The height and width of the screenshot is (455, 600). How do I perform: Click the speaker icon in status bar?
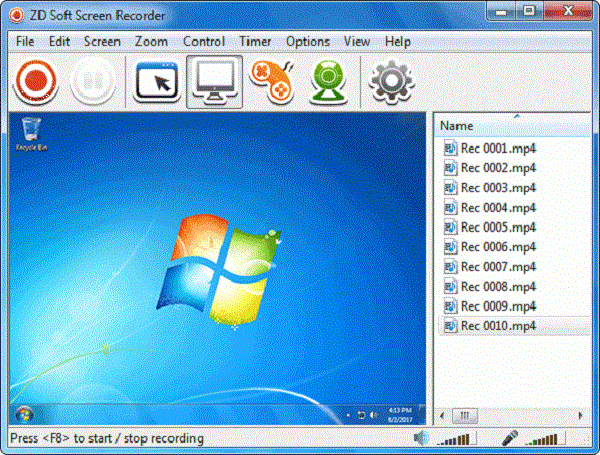pyautogui.click(x=421, y=438)
